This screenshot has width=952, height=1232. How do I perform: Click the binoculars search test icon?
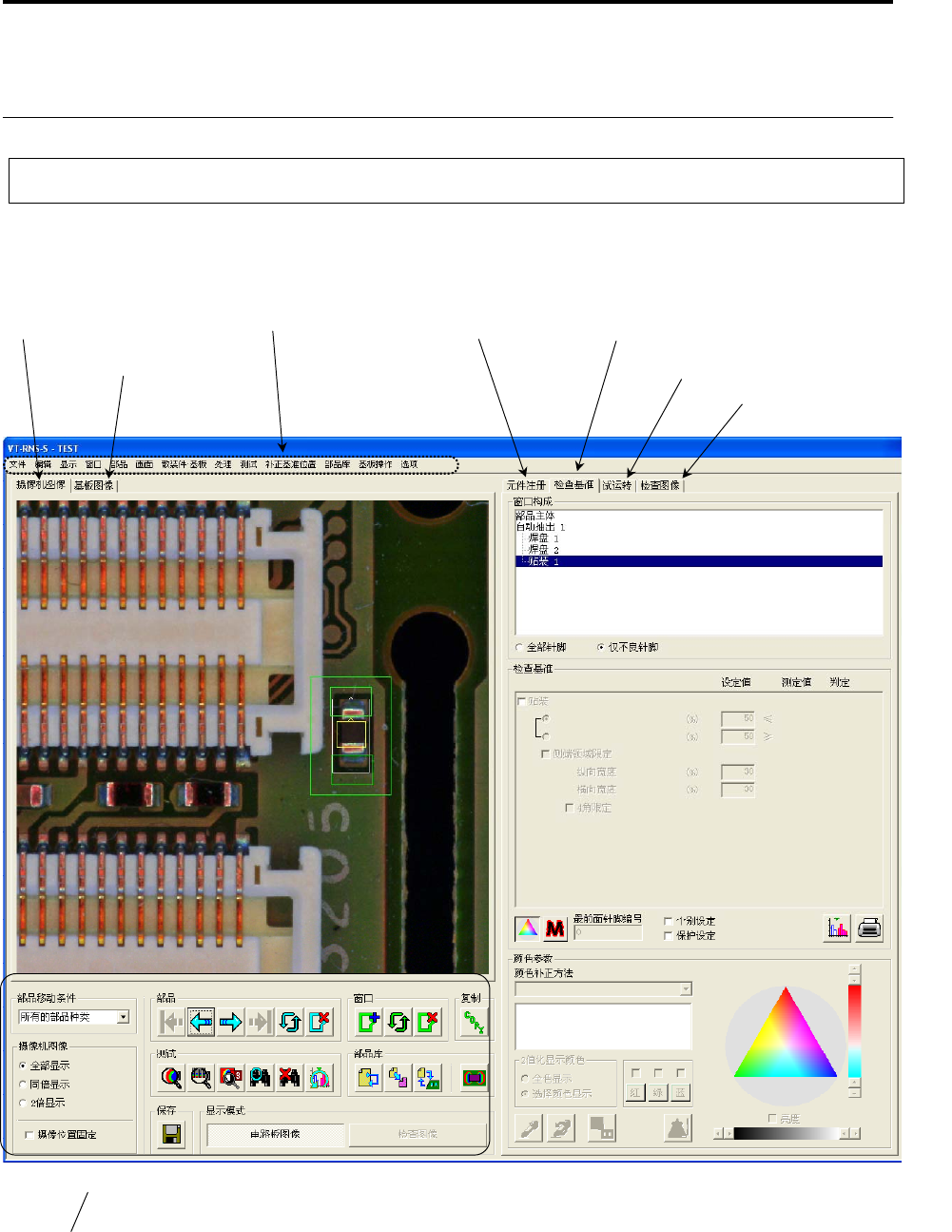260,1077
